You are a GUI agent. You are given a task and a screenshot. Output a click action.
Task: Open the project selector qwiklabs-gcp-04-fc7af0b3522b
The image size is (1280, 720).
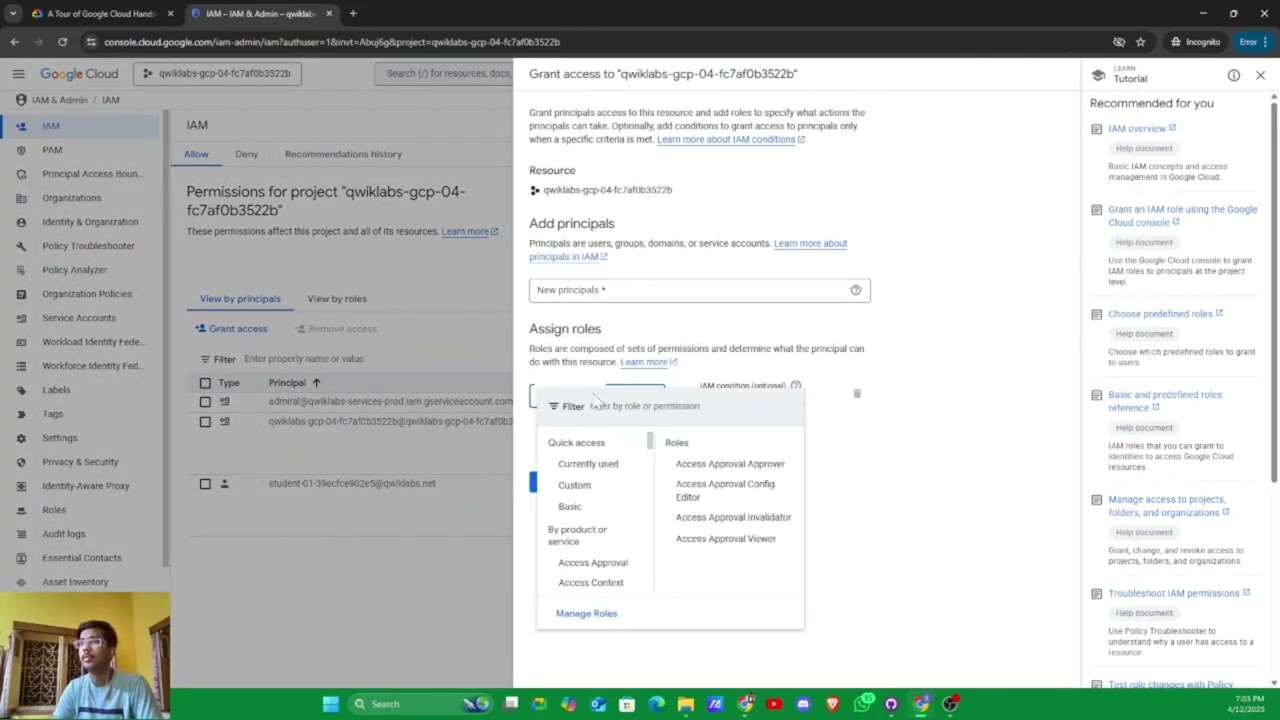[218, 73]
